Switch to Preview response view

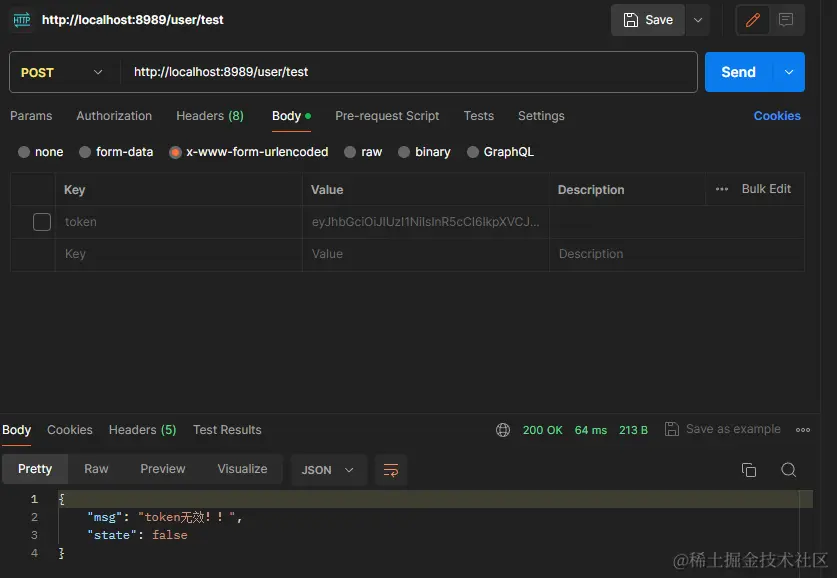point(163,469)
